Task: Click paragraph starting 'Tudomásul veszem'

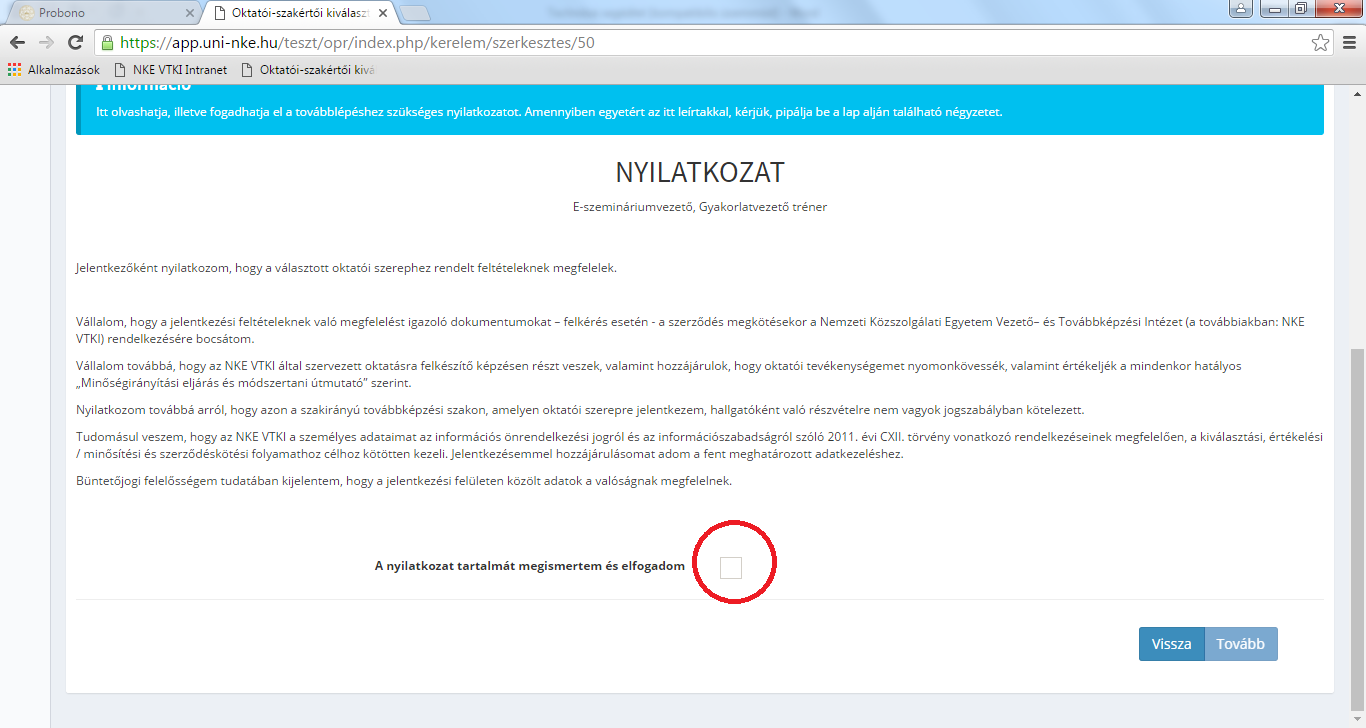Action: click(700, 446)
